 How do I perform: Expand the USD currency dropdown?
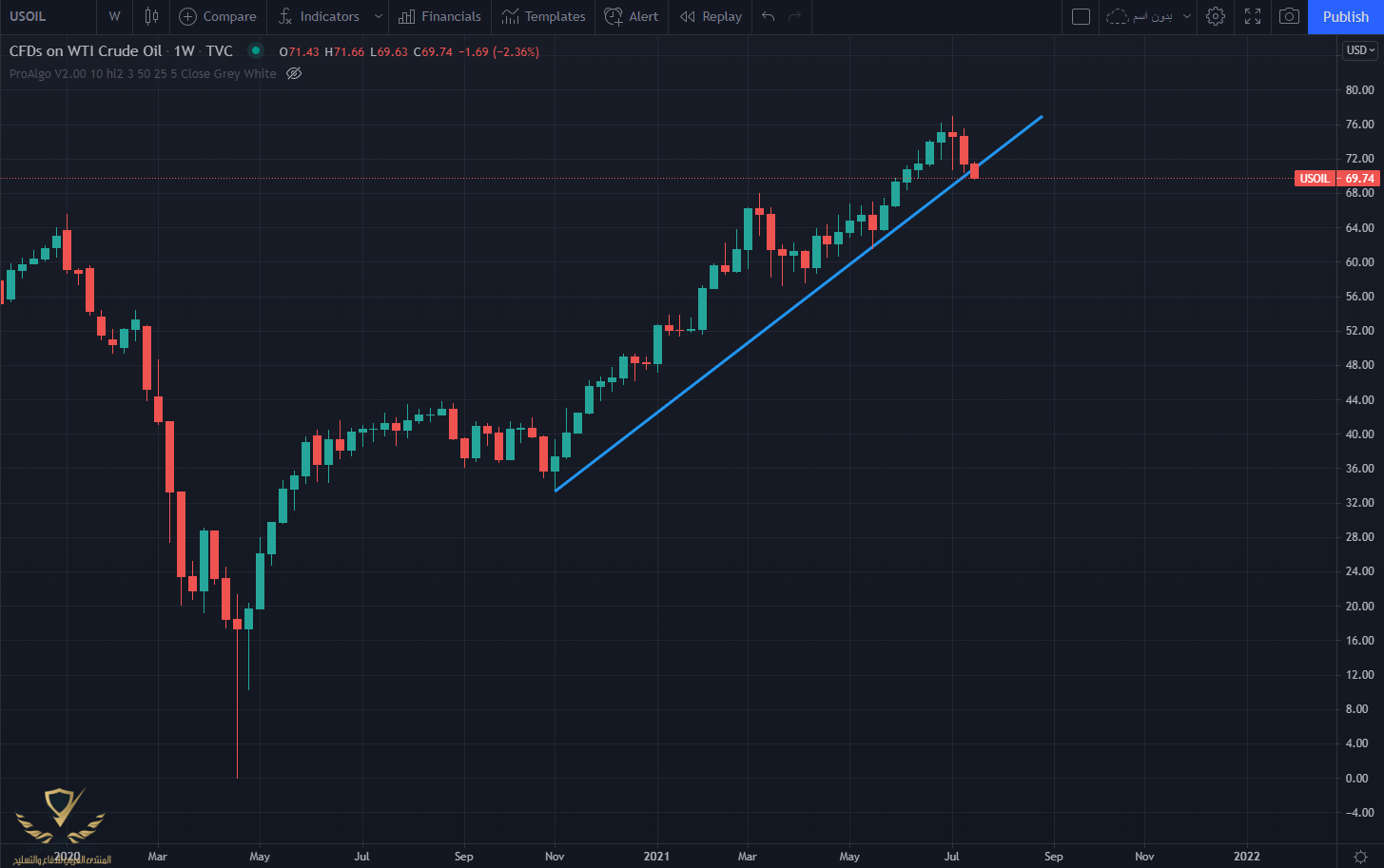click(x=1360, y=50)
